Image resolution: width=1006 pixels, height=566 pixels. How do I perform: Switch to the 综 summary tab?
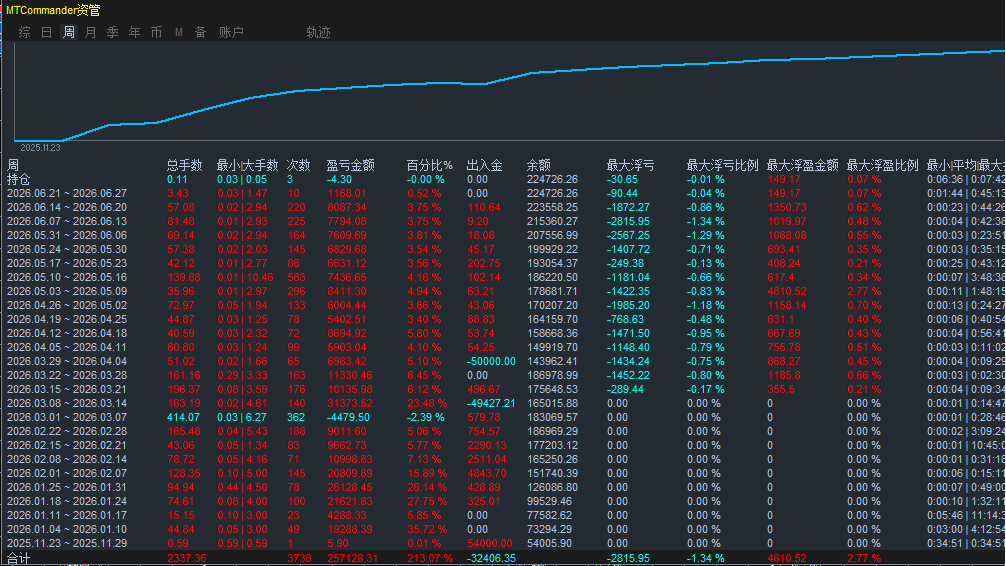click(24, 32)
